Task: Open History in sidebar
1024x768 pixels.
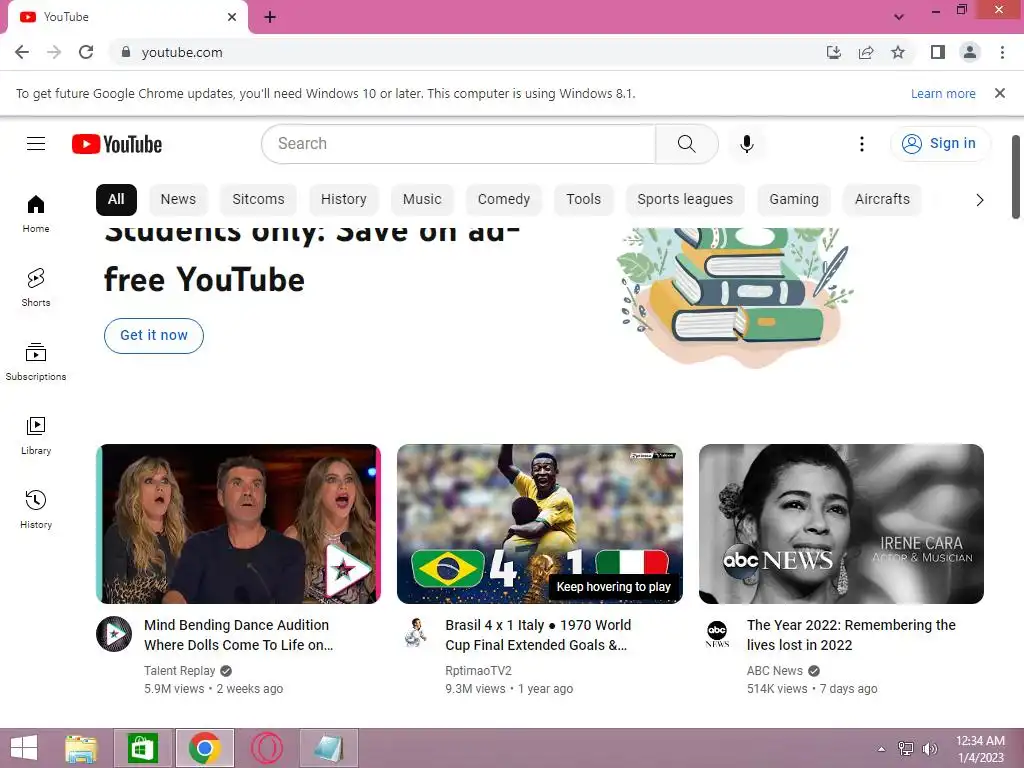Action: pyautogui.click(x=36, y=509)
